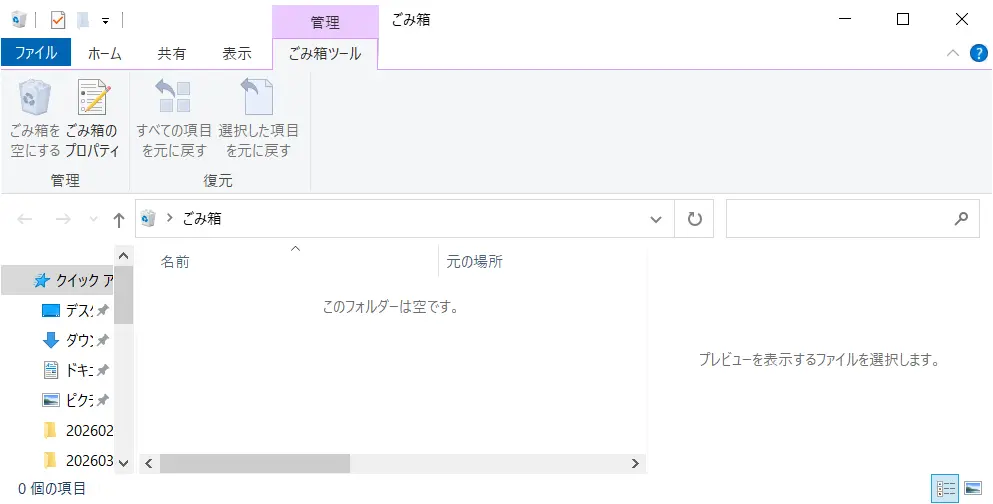Viewport: 993px width, 504px height.
Task: Click the 管理 contextual tab header
Action: 325,22
